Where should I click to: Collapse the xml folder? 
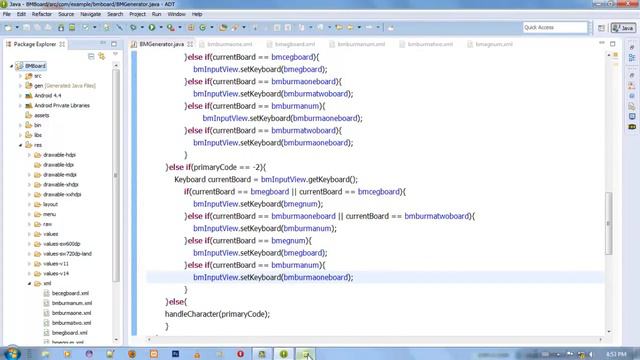click(29, 283)
